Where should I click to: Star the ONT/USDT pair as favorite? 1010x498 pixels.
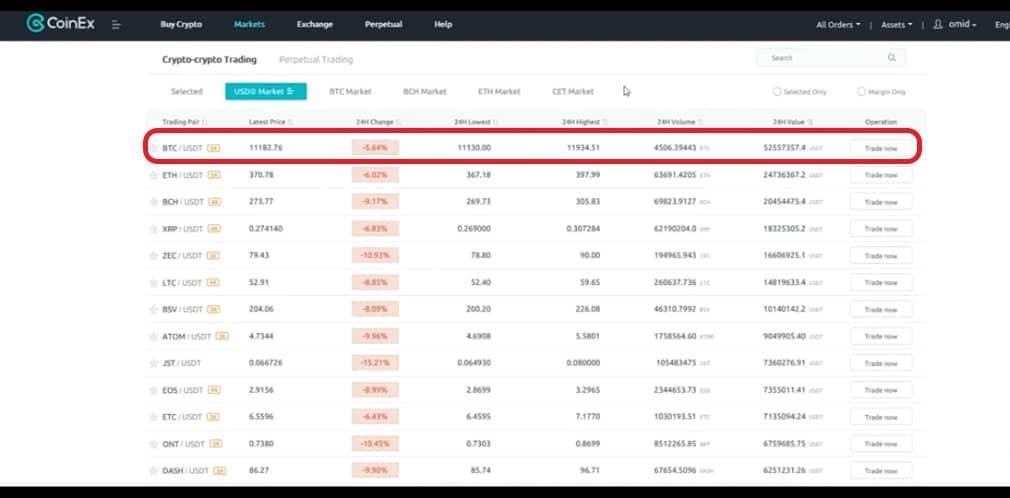coord(153,444)
